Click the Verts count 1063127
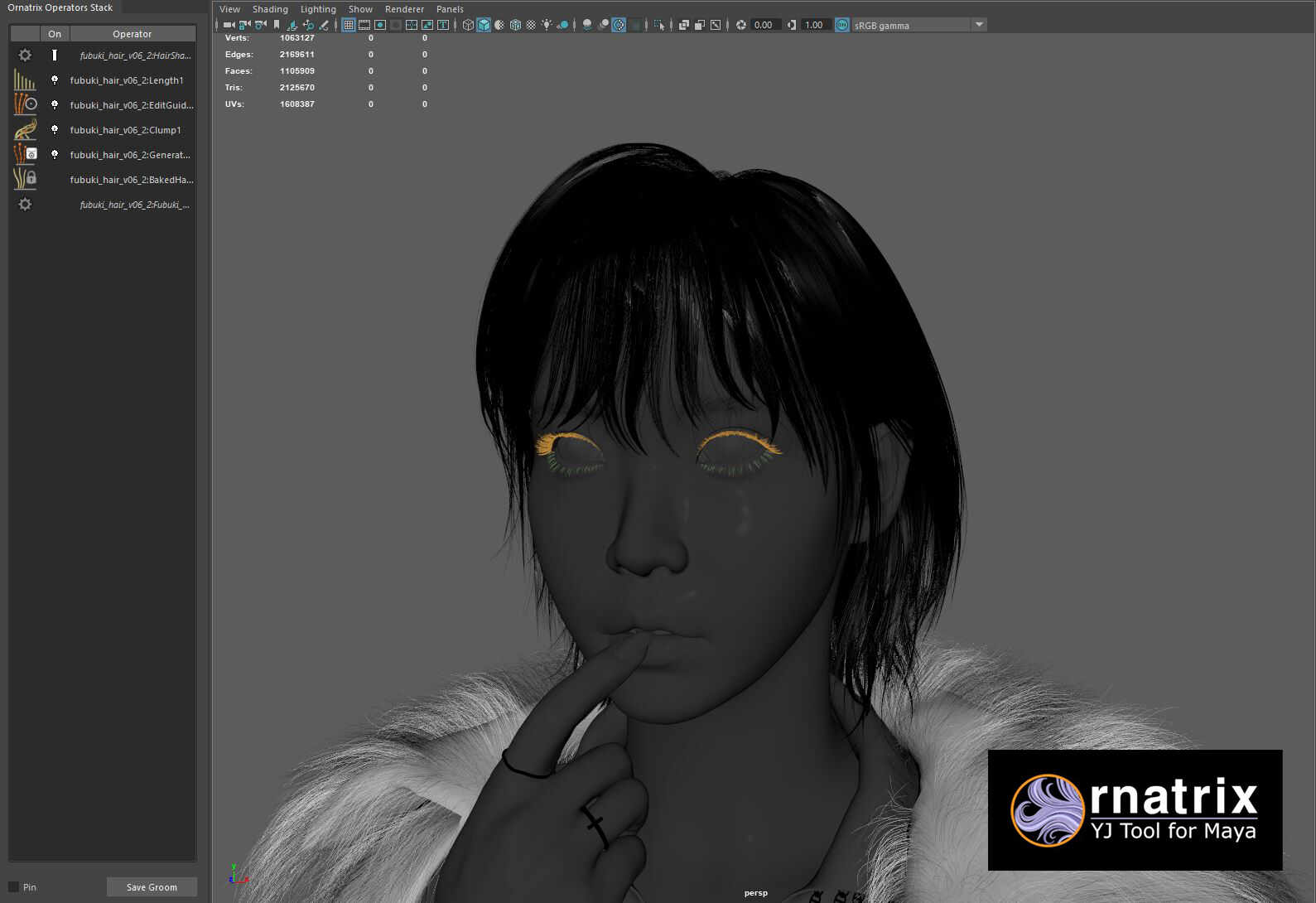This screenshot has width=1316, height=903. tap(296, 38)
